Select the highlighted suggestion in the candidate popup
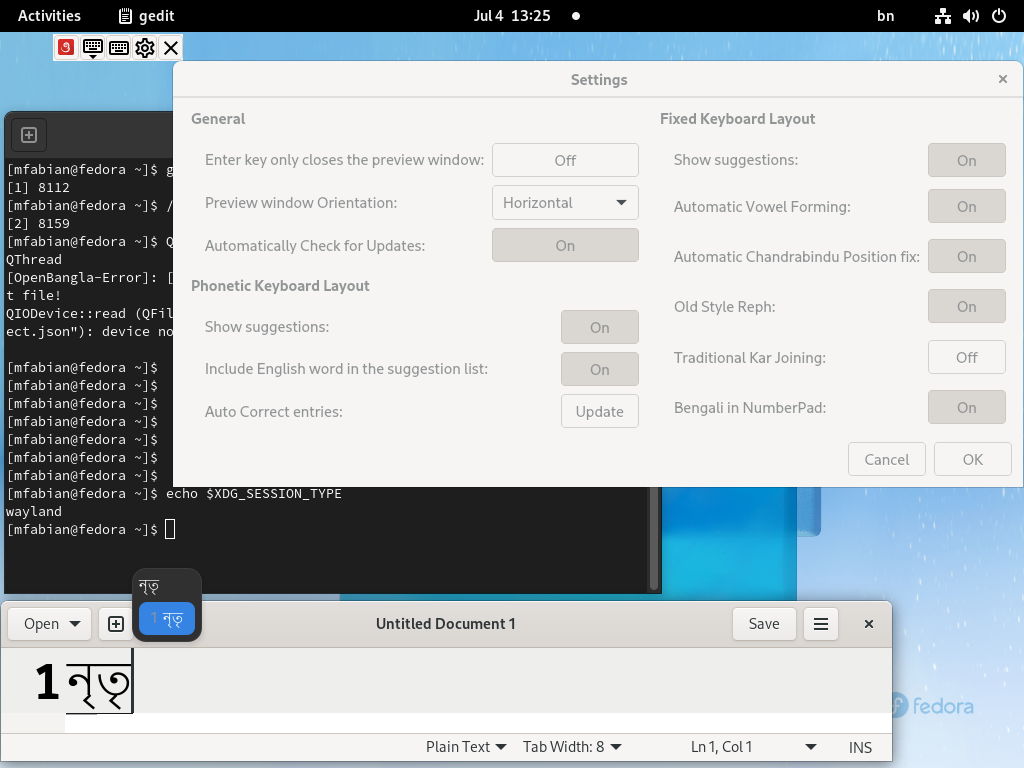Image resolution: width=1024 pixels, height=768 pixels. 166,619
